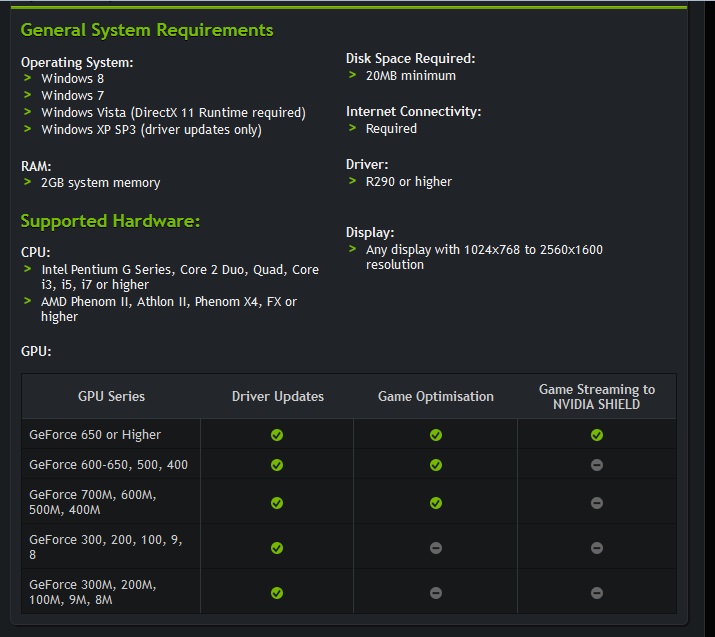Image resolution: width=715 pixels, height=637 pixels.
Task: Select the General System Requirements heading
Action: click(147, 31)
